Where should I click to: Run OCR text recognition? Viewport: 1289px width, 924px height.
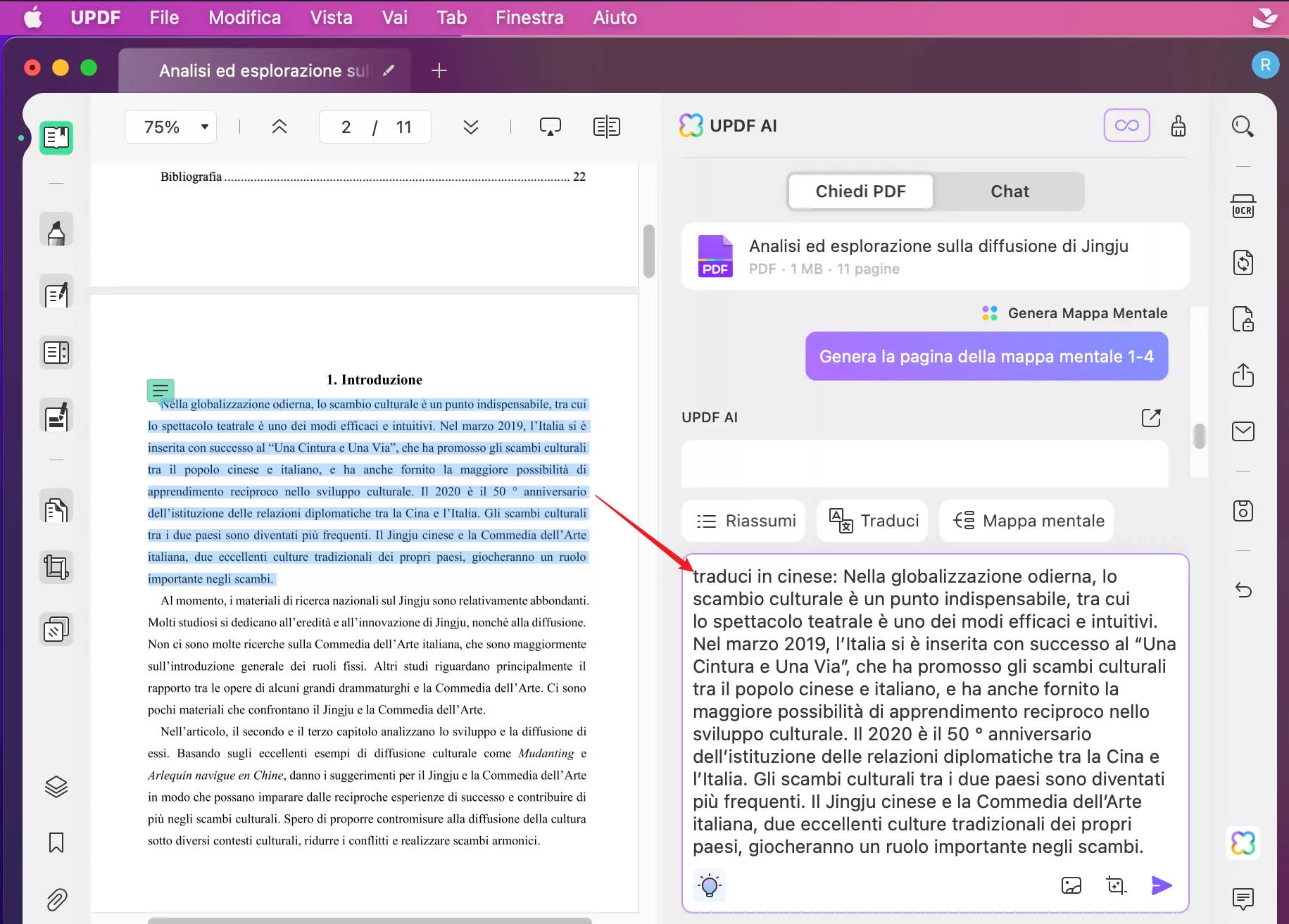pyautogui.click(x=1243, y=206)
